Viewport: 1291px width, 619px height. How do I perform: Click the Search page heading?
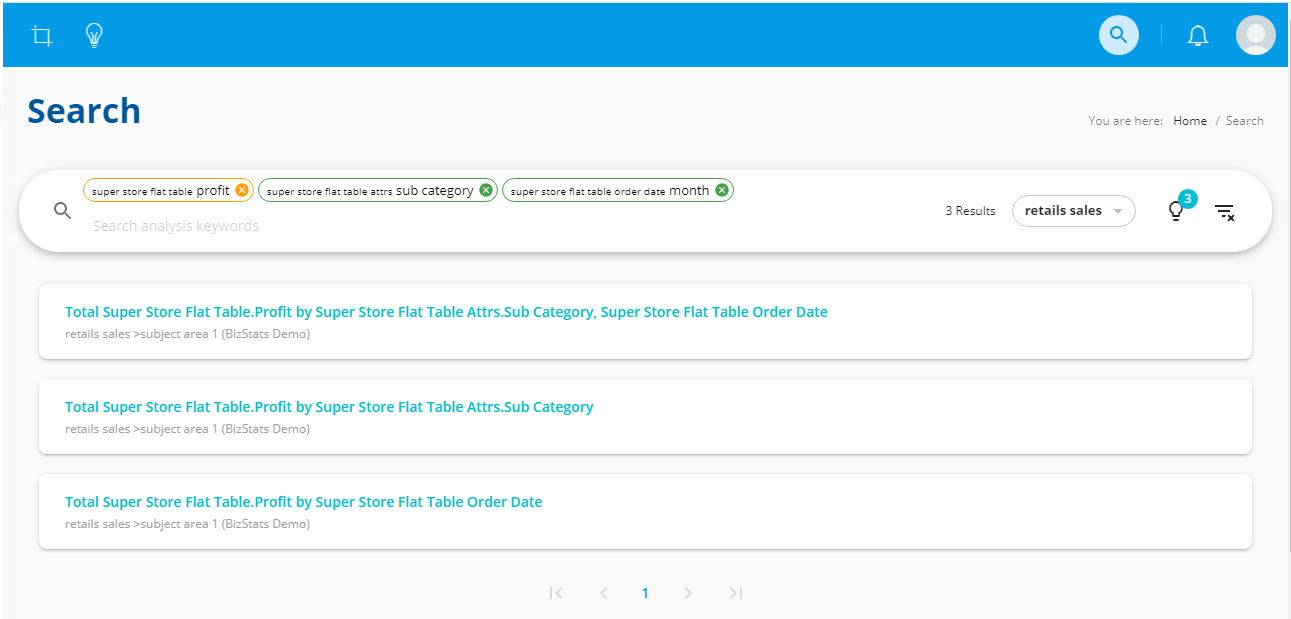pyautogui.click(x=84, y=111)
